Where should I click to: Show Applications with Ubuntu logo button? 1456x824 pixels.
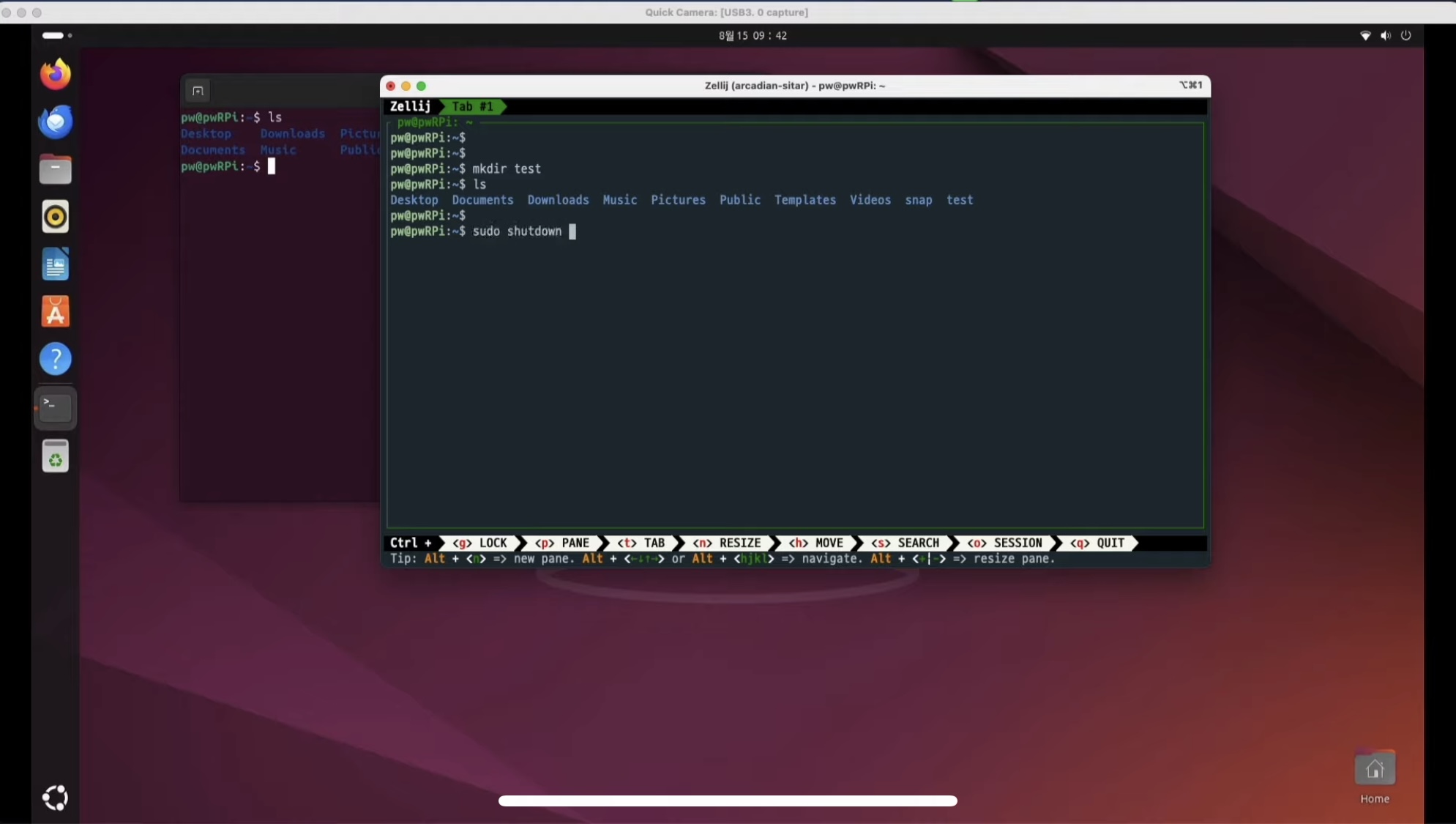pyautogui.click(x=55, y=798)
